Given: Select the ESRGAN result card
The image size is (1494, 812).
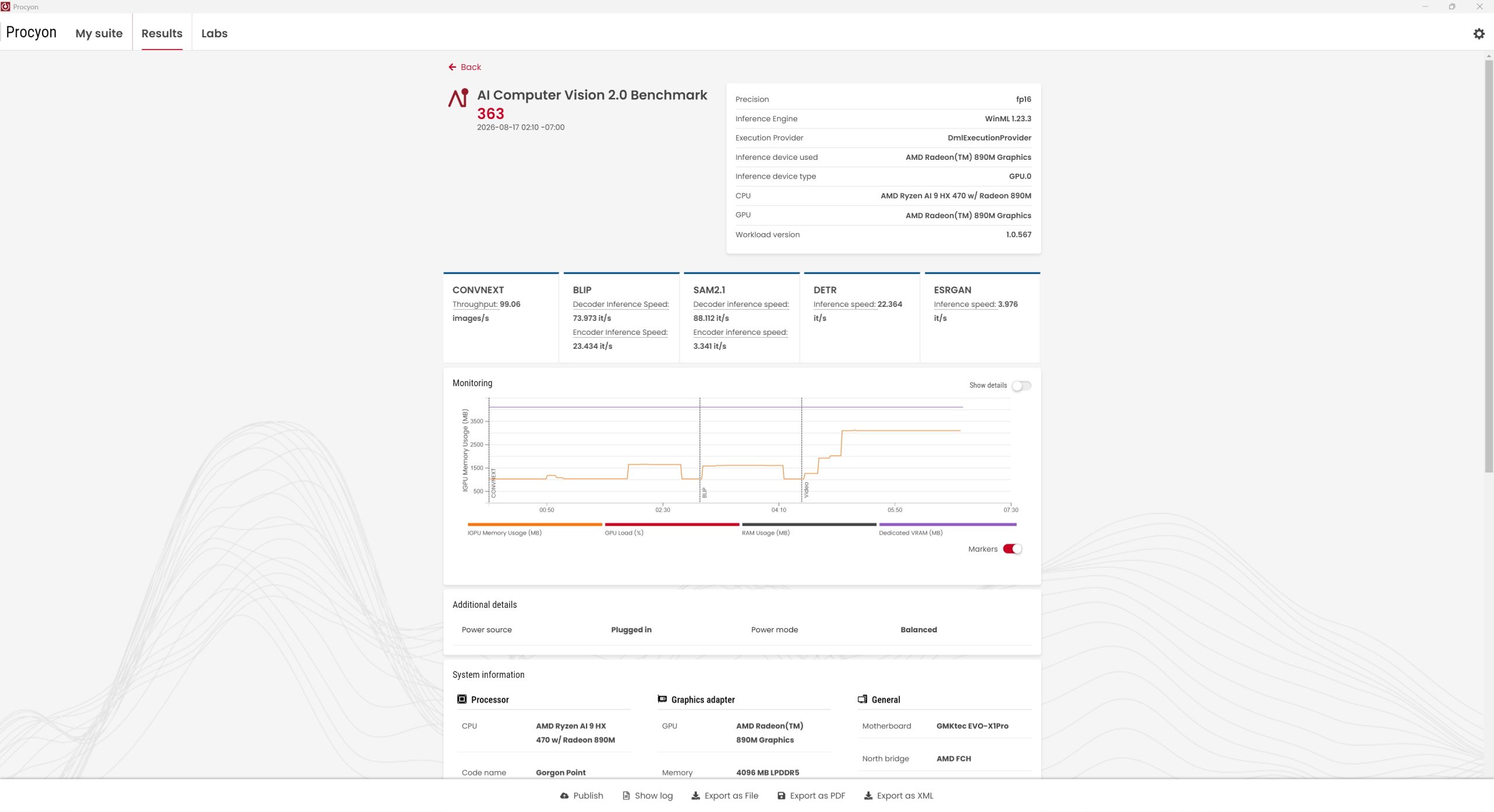Looking at the screenshot, I should (982, 317).
